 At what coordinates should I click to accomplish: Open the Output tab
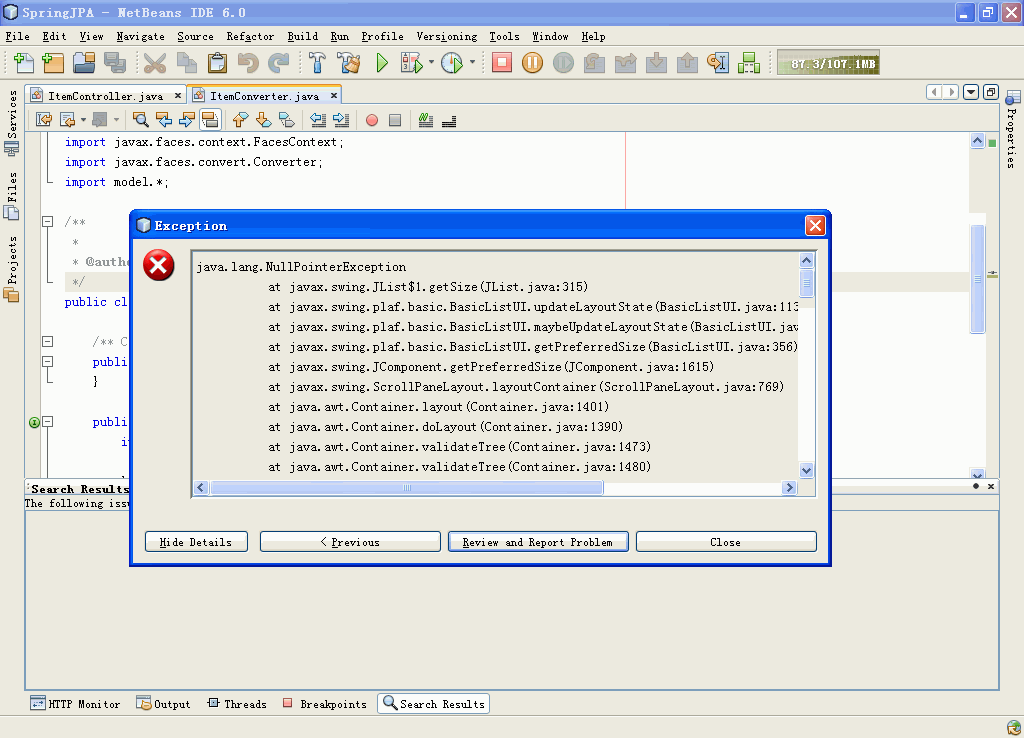[163, 704]
